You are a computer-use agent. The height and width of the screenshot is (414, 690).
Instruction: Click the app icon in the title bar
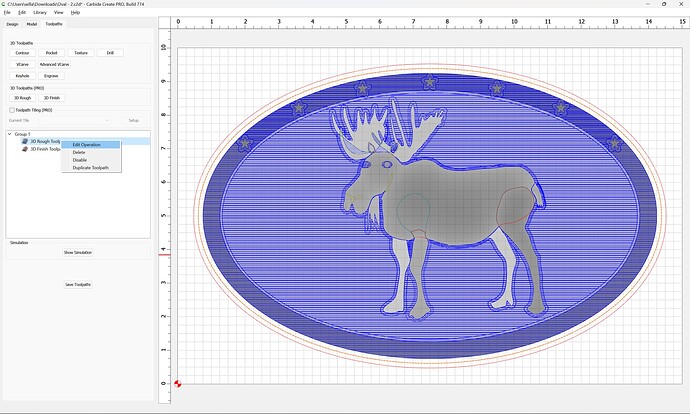click(x=3, y=4)
